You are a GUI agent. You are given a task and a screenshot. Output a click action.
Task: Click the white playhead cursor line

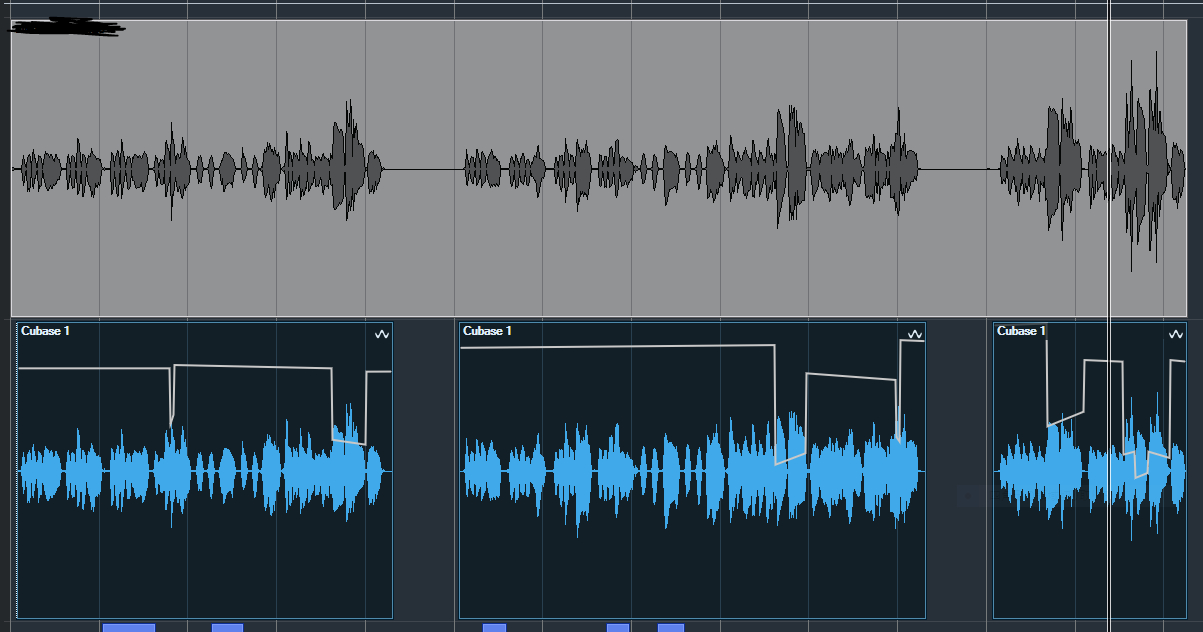click(1110, 250)
